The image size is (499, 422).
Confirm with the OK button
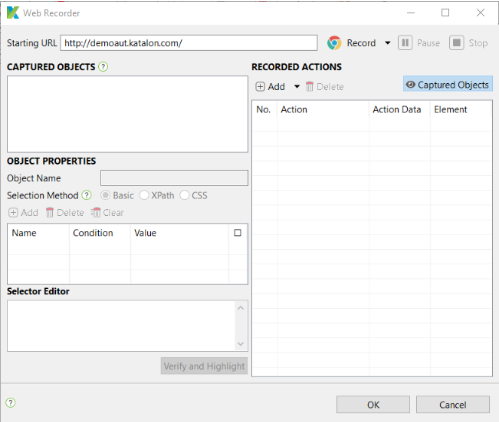[373, 405]
